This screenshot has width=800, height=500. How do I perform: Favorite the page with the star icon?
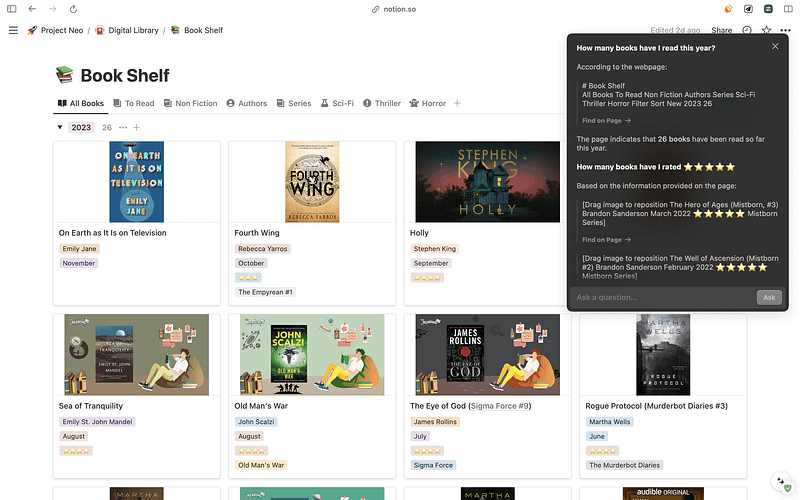(766, 30)
